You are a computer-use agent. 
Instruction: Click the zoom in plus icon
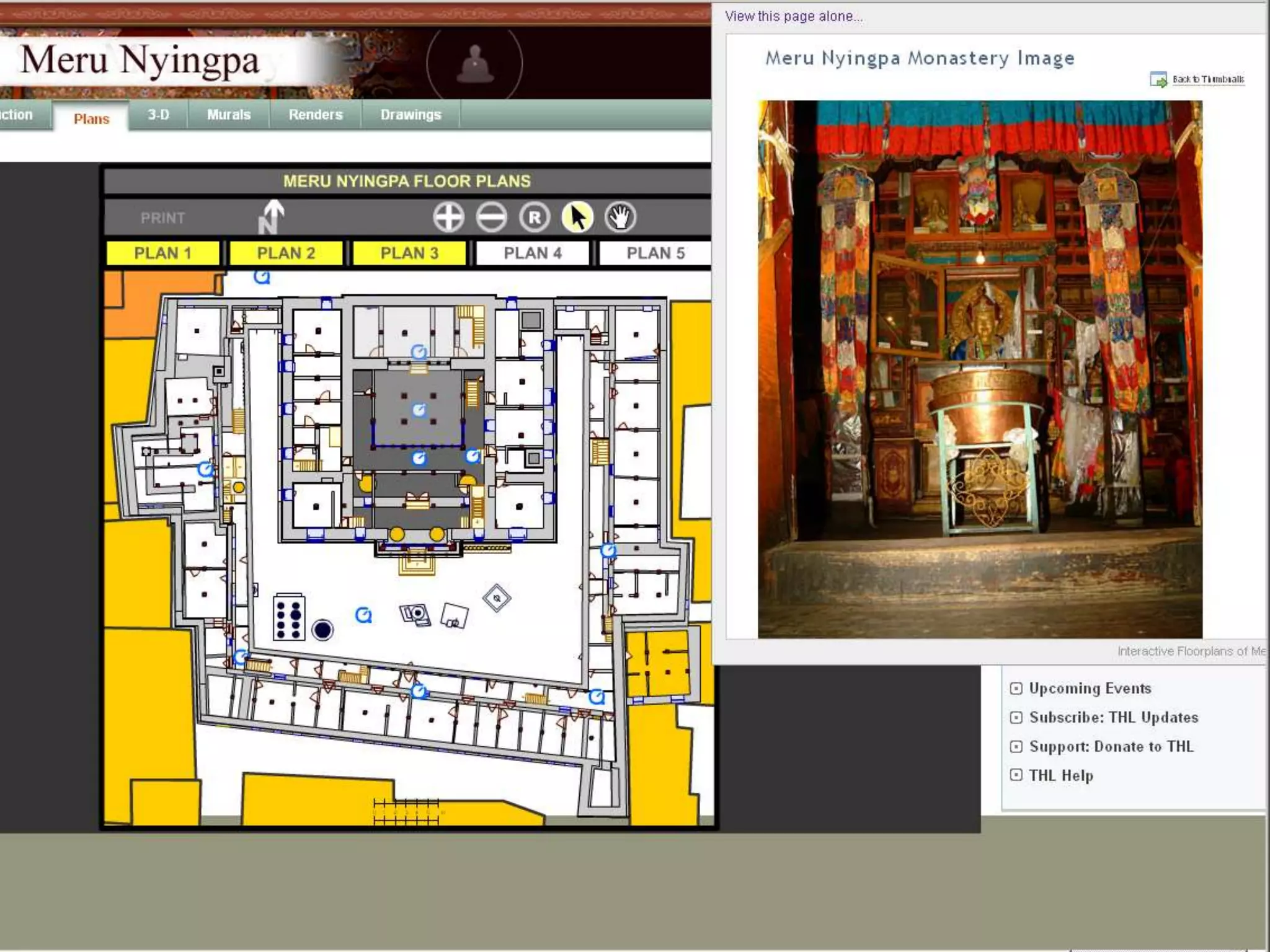click(x=448, y=218)
